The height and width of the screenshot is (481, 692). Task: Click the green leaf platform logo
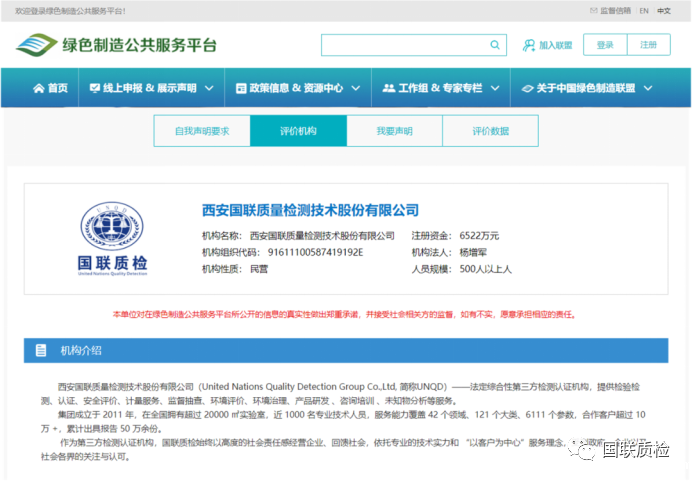(37, 46)
